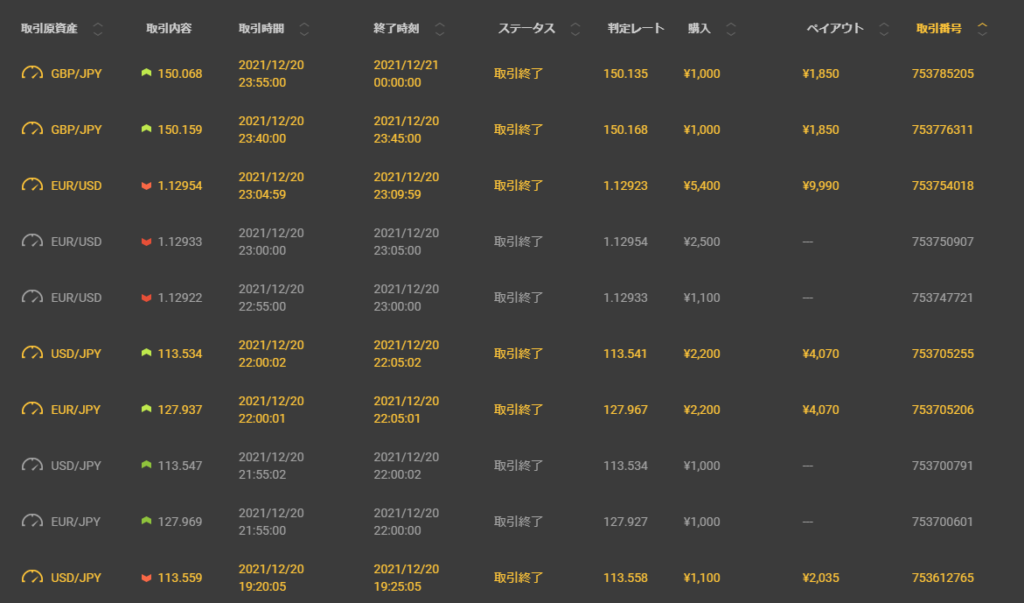Click gauge icon in GBP/JPY 150.068 row
The image size is (1024, 603).
33,73
